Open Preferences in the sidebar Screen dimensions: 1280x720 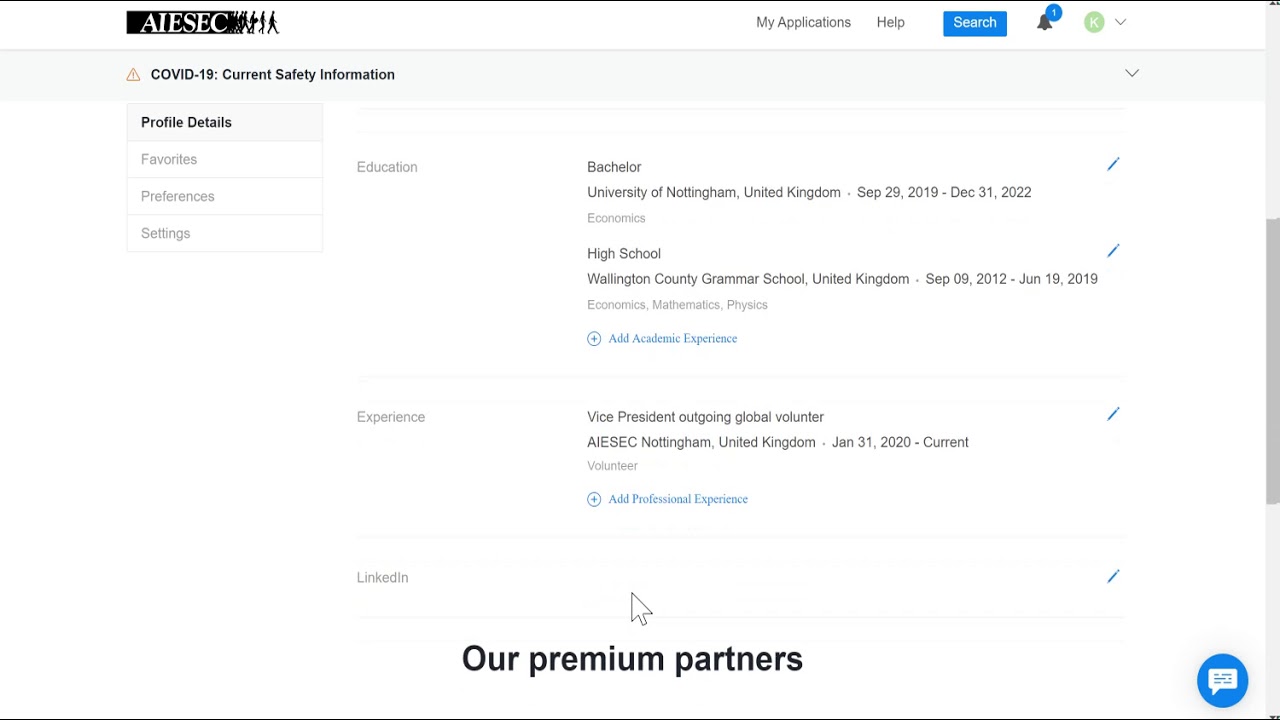pos(178,196)
